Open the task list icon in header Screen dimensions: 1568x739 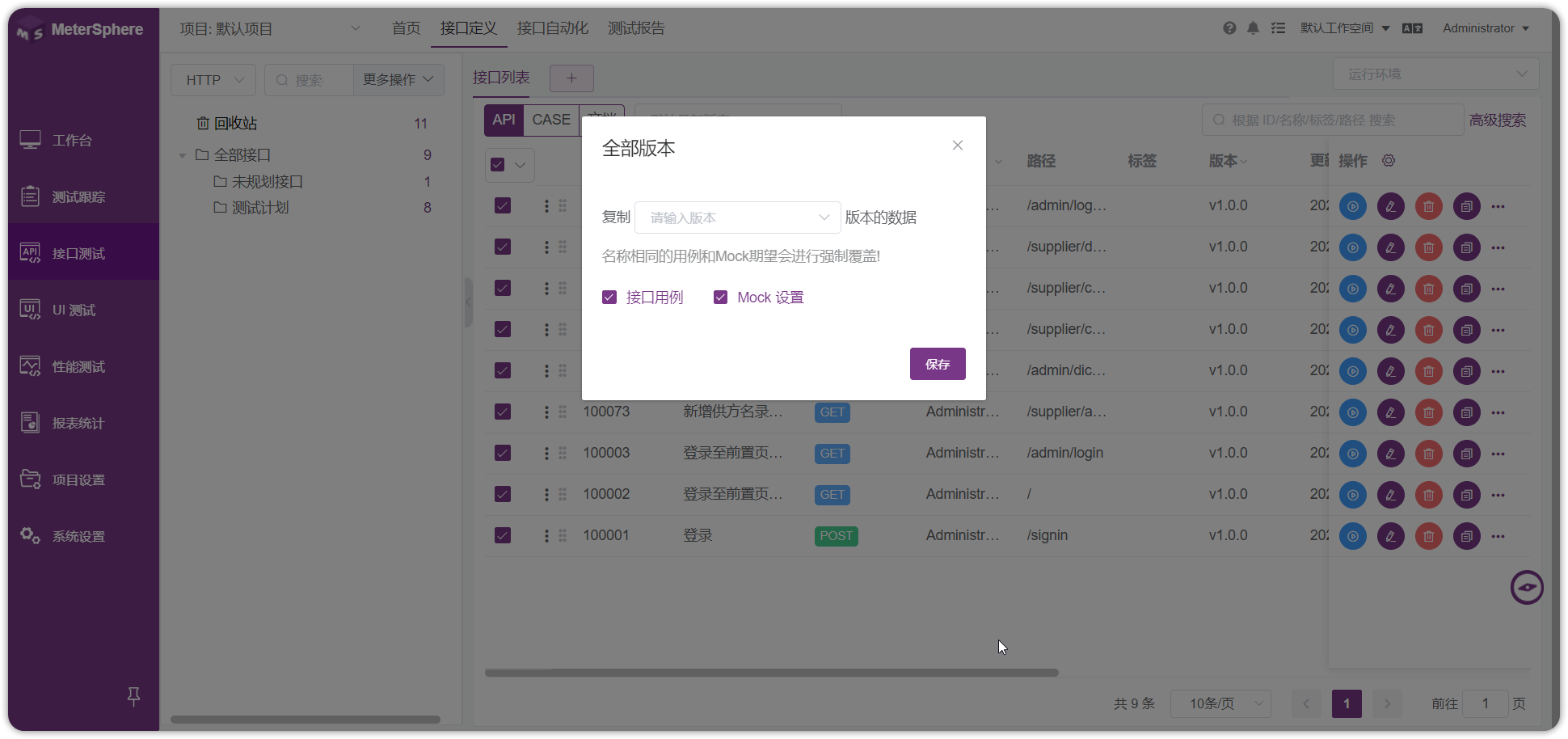[x=1278, y=28]
